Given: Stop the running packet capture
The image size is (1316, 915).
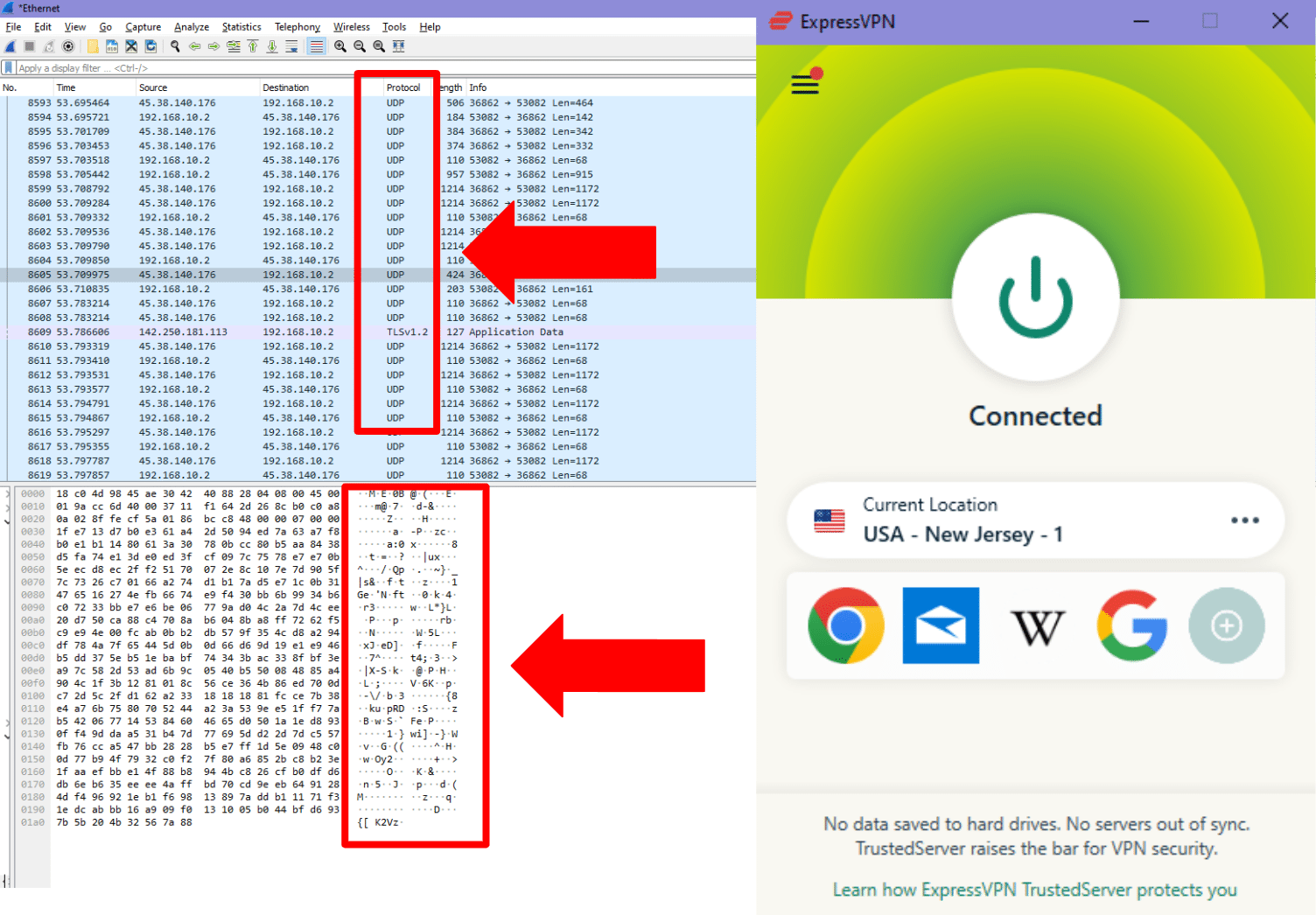Looking at the screenshot, I should click(29, 46).
